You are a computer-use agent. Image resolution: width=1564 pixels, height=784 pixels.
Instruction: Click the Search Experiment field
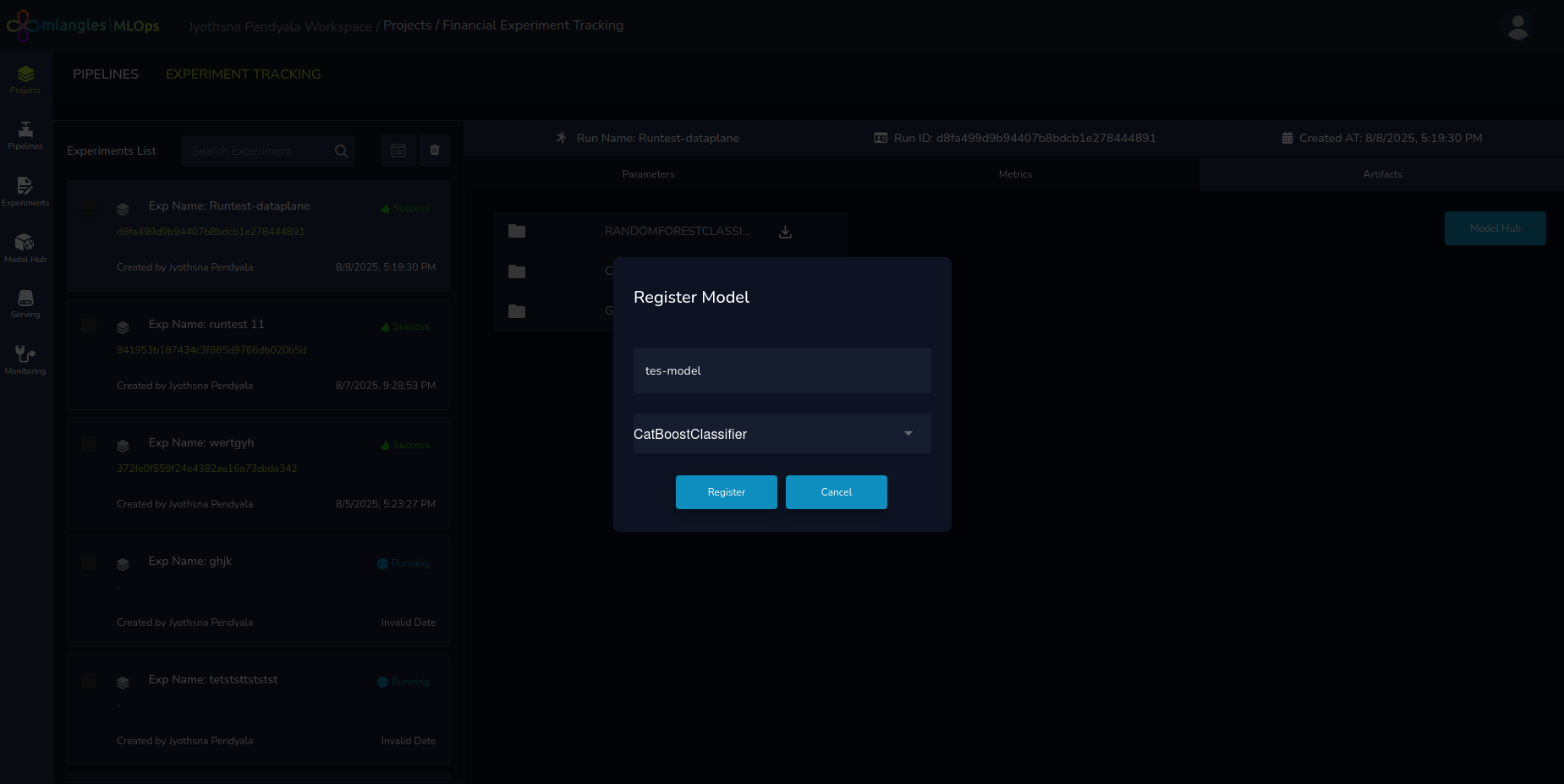pos(258,151)
